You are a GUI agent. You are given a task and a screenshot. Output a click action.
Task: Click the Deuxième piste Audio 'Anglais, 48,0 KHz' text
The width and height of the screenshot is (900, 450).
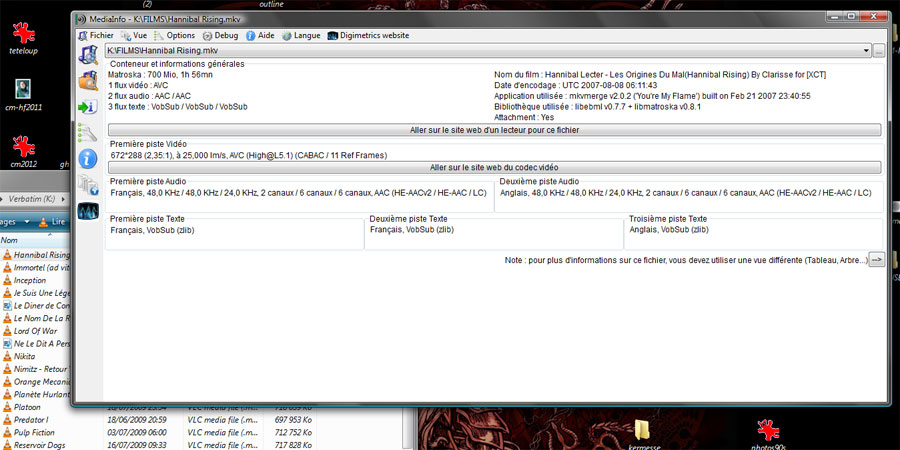point(685,193)
